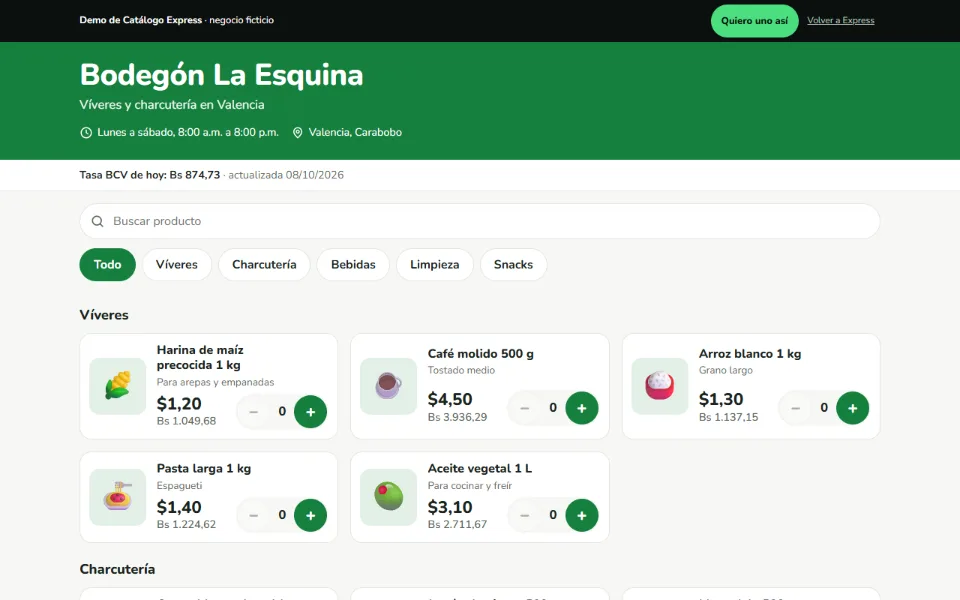Add one Pasta larga 1 kg
960x600 pixels.
pyautogui.click(x=310, y=516)
